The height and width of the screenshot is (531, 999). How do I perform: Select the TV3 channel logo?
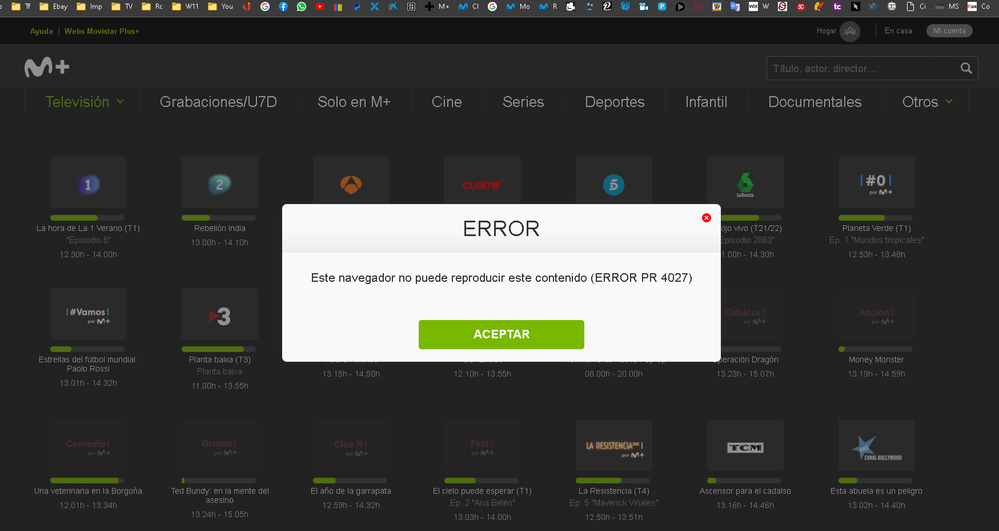pyautogui.click(x=219, y=314)
